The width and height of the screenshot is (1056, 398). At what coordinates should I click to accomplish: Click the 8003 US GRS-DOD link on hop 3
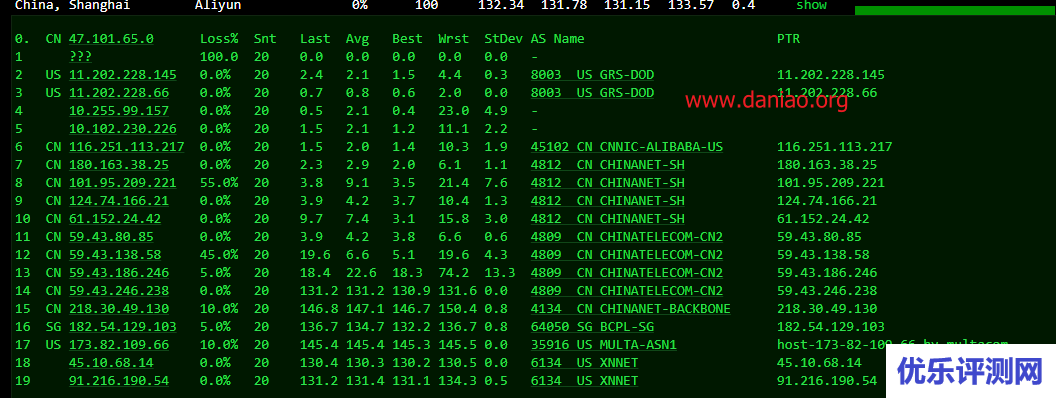[592, 93]
